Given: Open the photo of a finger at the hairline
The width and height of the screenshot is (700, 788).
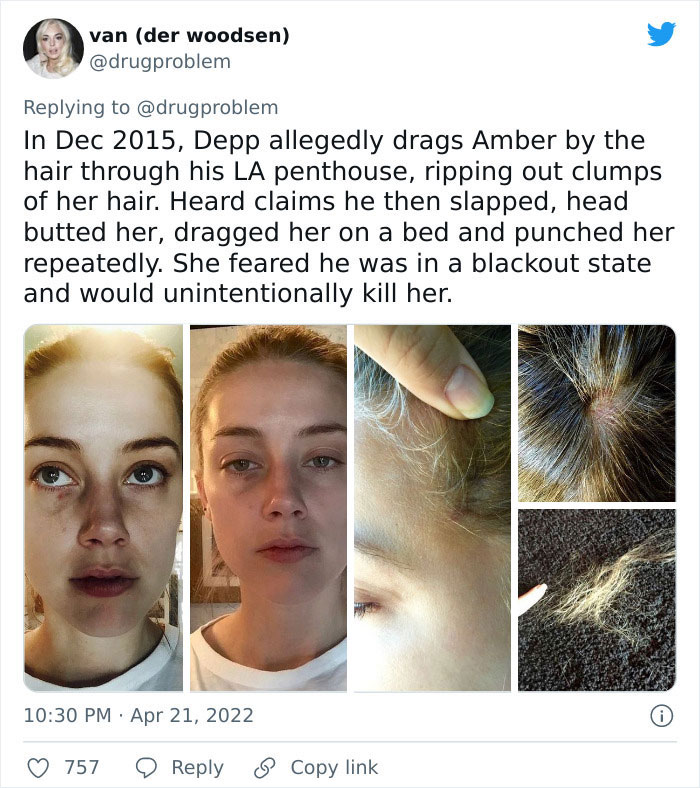Looking at the screenshot, I should [x=432, y=508].
